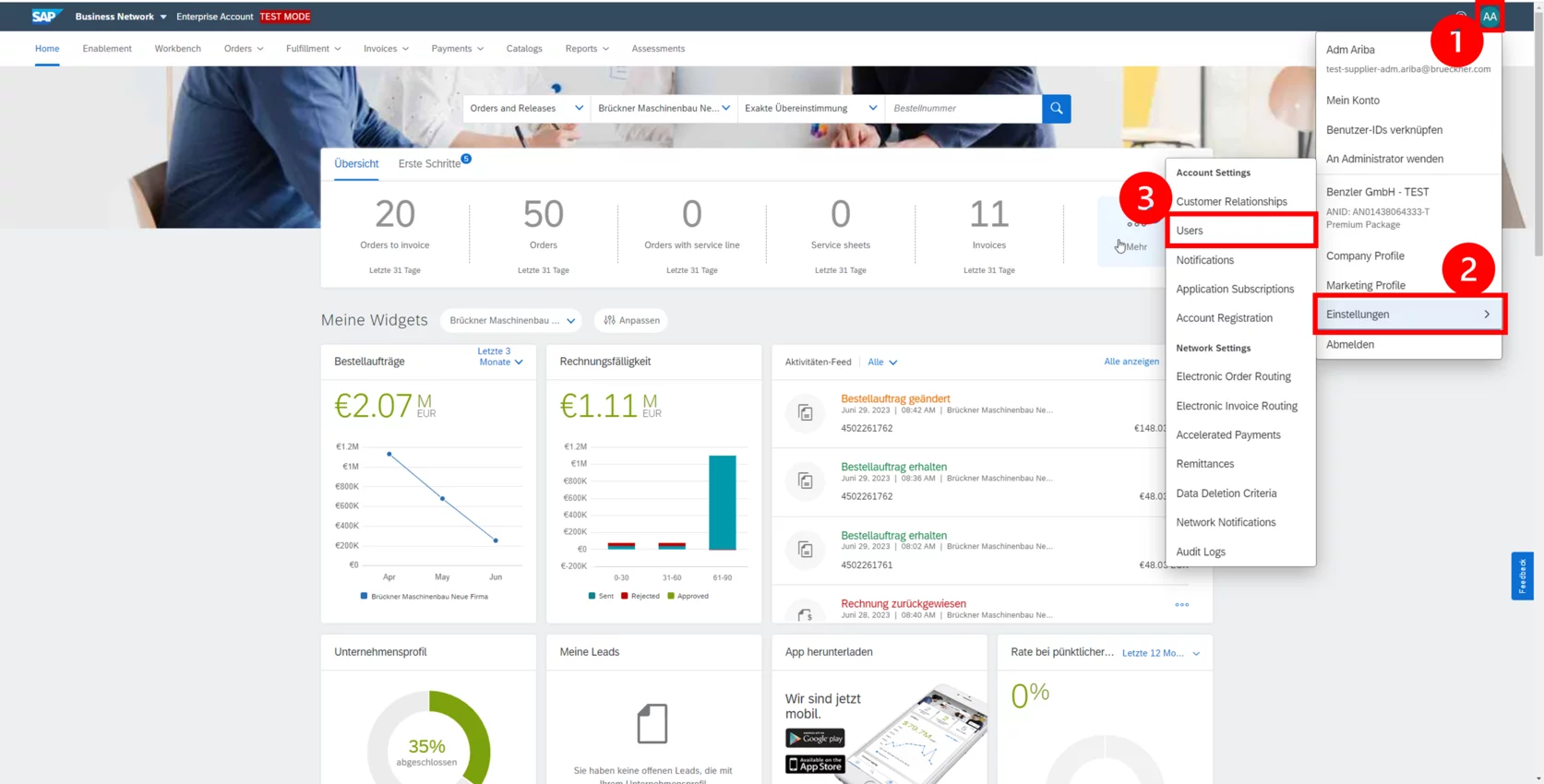The width and height of the screenshot is (1544, 784).
Task: Select Customer Relationships menu entry
Action: pos(1231,201)
